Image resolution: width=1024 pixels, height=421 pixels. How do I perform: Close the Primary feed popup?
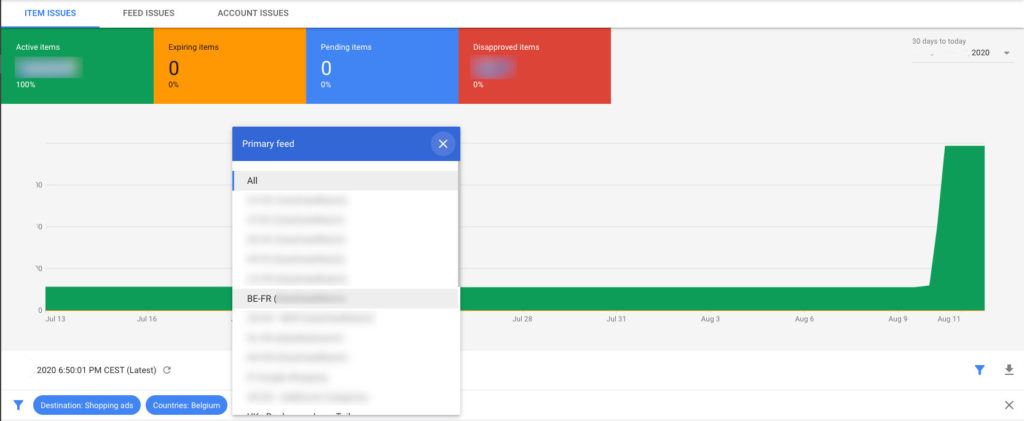[x=442, y=144]
